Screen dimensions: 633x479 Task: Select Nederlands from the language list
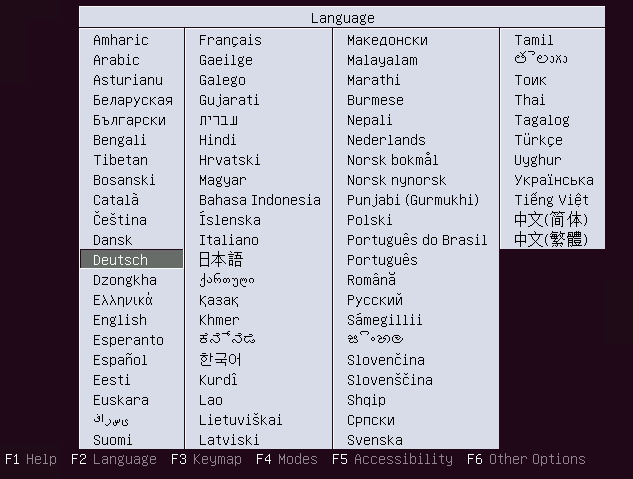point(386,140)
